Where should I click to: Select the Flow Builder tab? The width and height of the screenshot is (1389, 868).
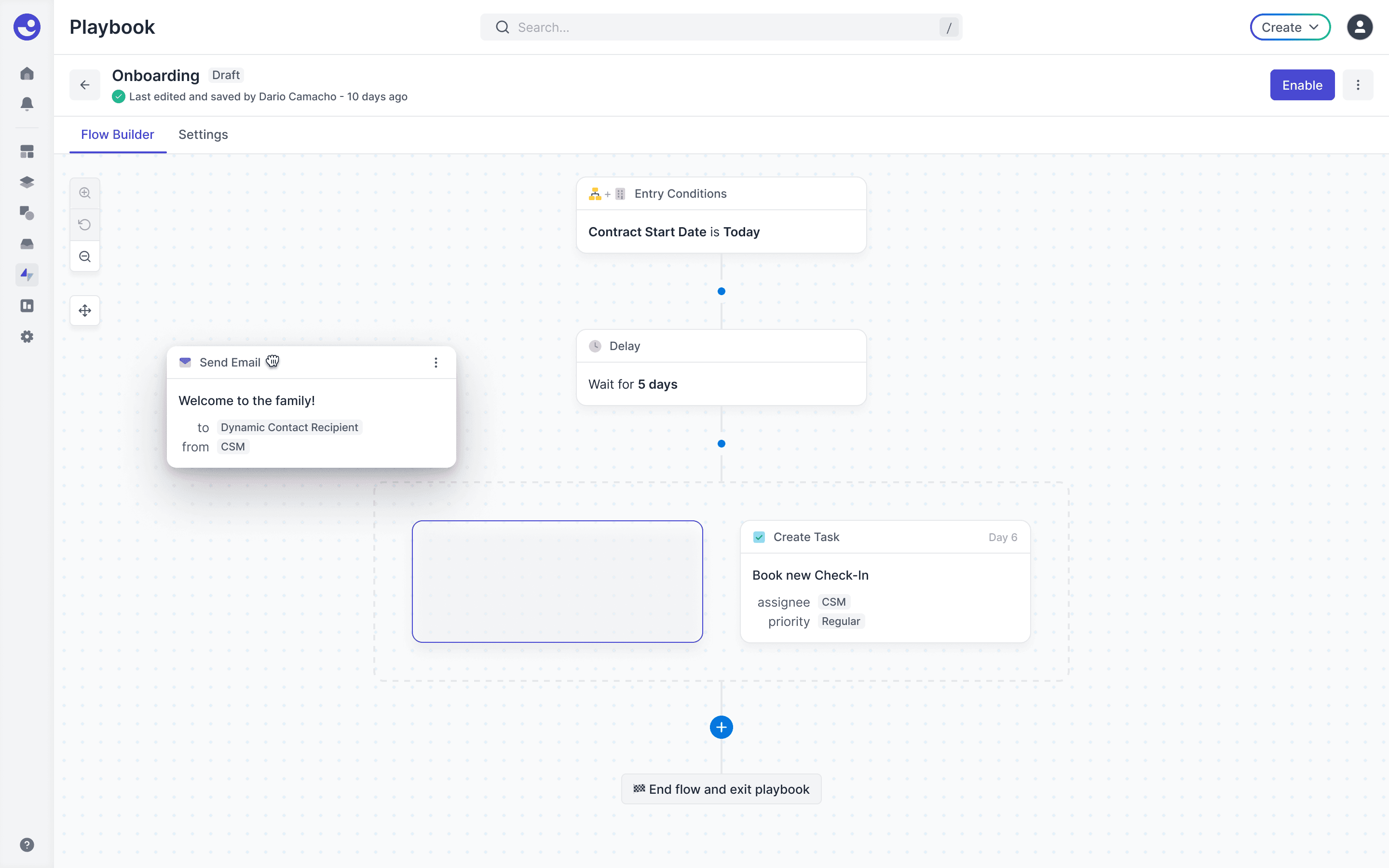tap(117, 135)
